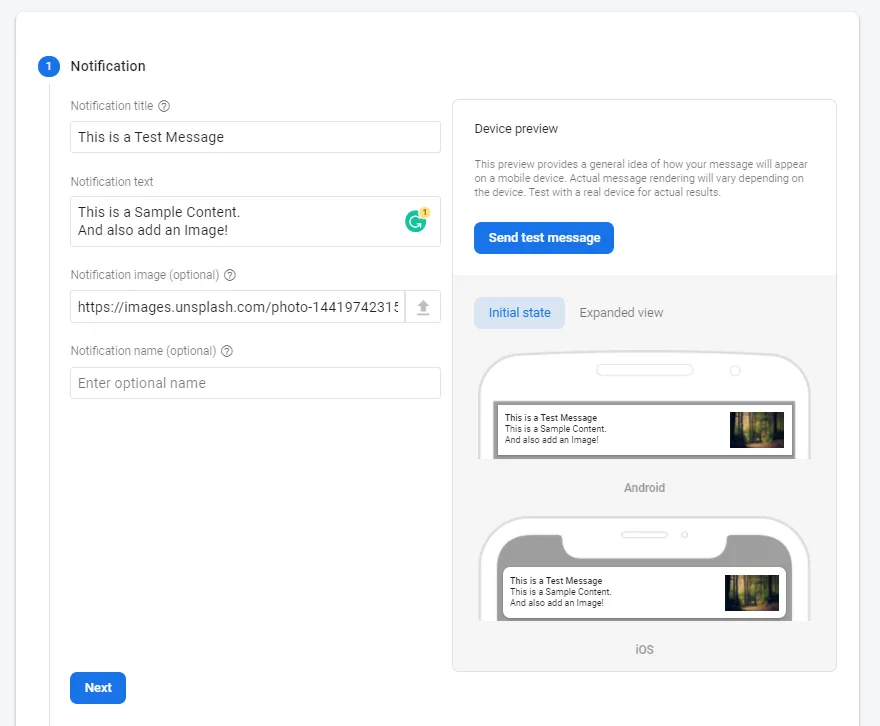
Task: Click the Android notification banner preview
Action: (630, 430)
